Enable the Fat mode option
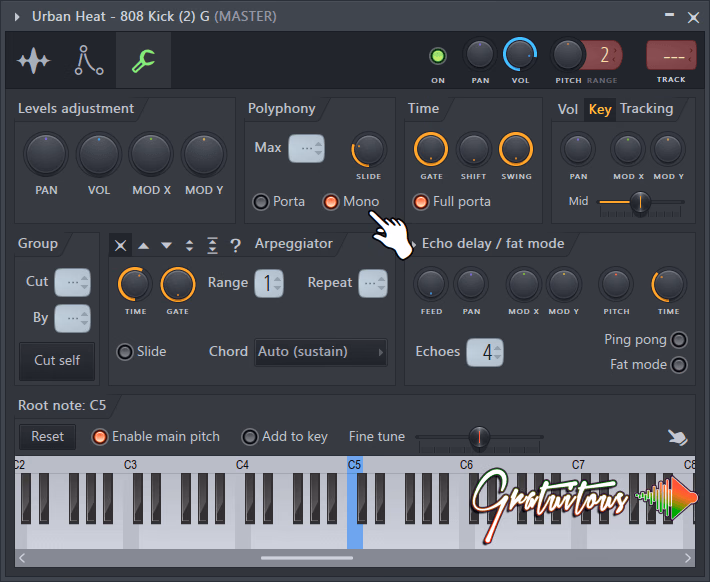710x582 pixels. pyautogui.click(x=679, y=365)
